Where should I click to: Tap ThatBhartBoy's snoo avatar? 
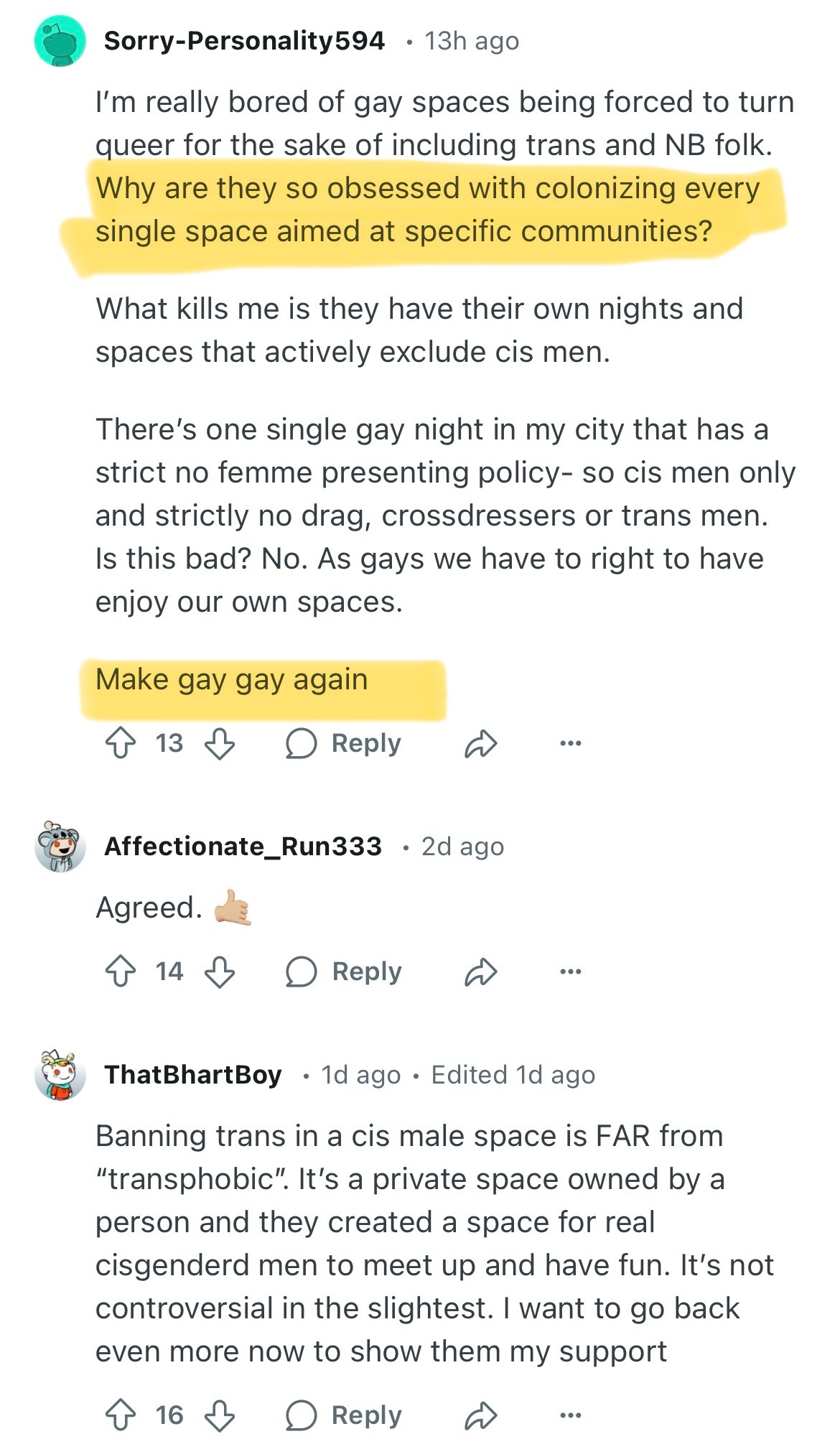click(x=60, y=1075)
